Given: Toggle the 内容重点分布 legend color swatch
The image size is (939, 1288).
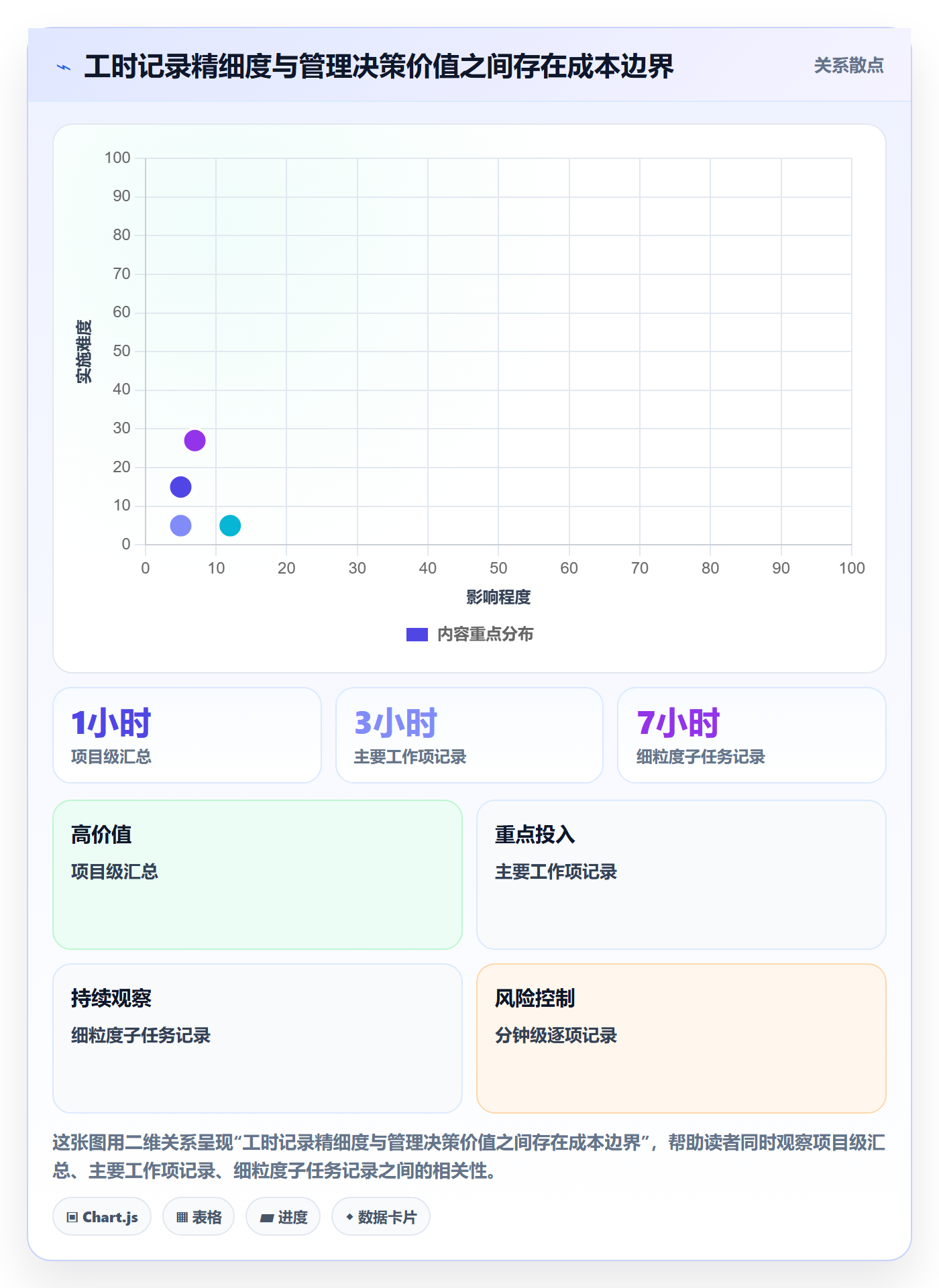Looking at the screenshot, I should coord(417,635).
